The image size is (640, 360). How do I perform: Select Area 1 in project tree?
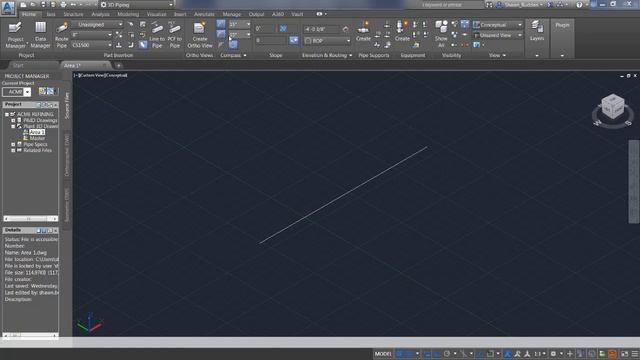coord(37,132)
